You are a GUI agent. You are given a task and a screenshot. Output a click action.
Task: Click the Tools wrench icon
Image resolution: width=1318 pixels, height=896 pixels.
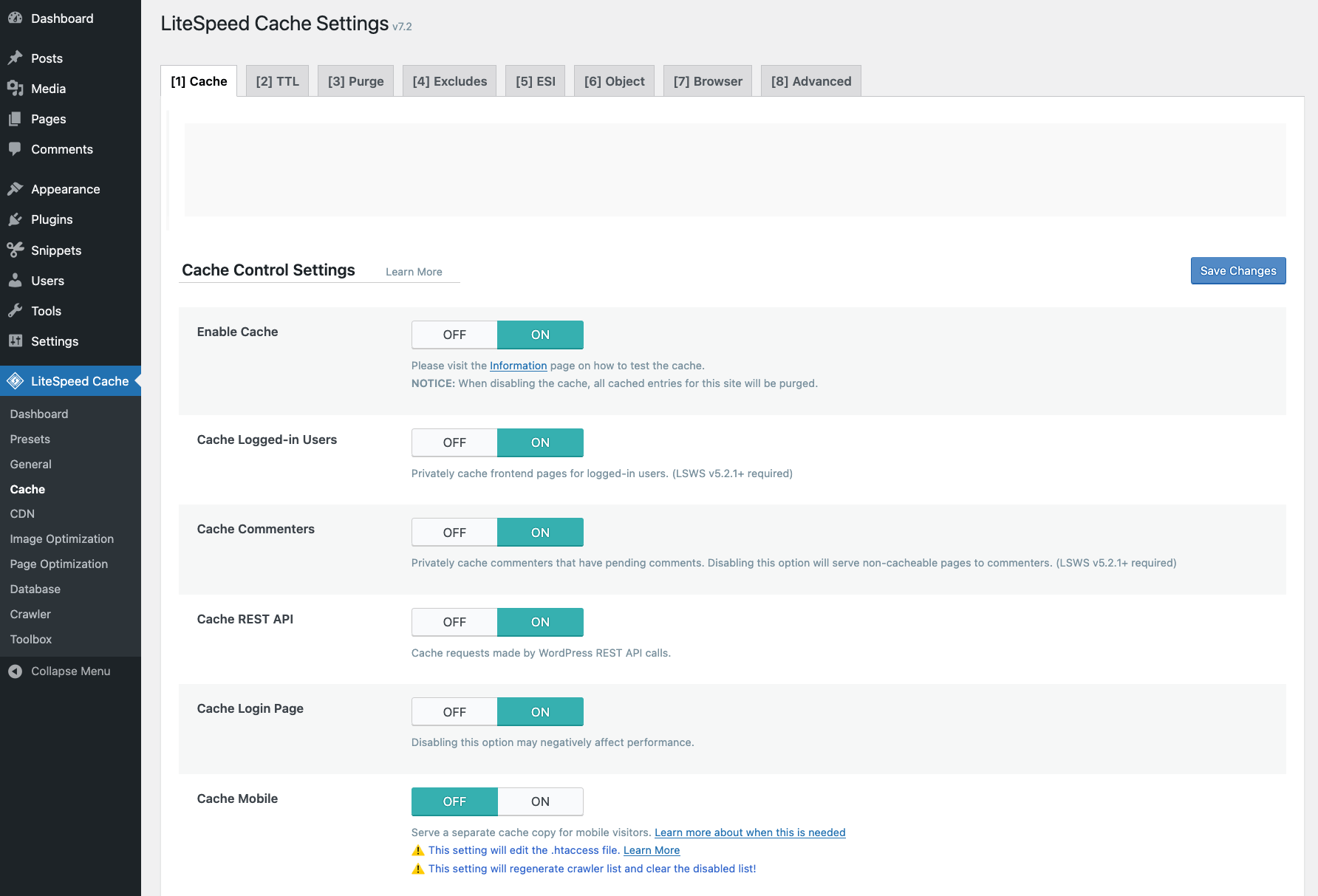point(15,310)
